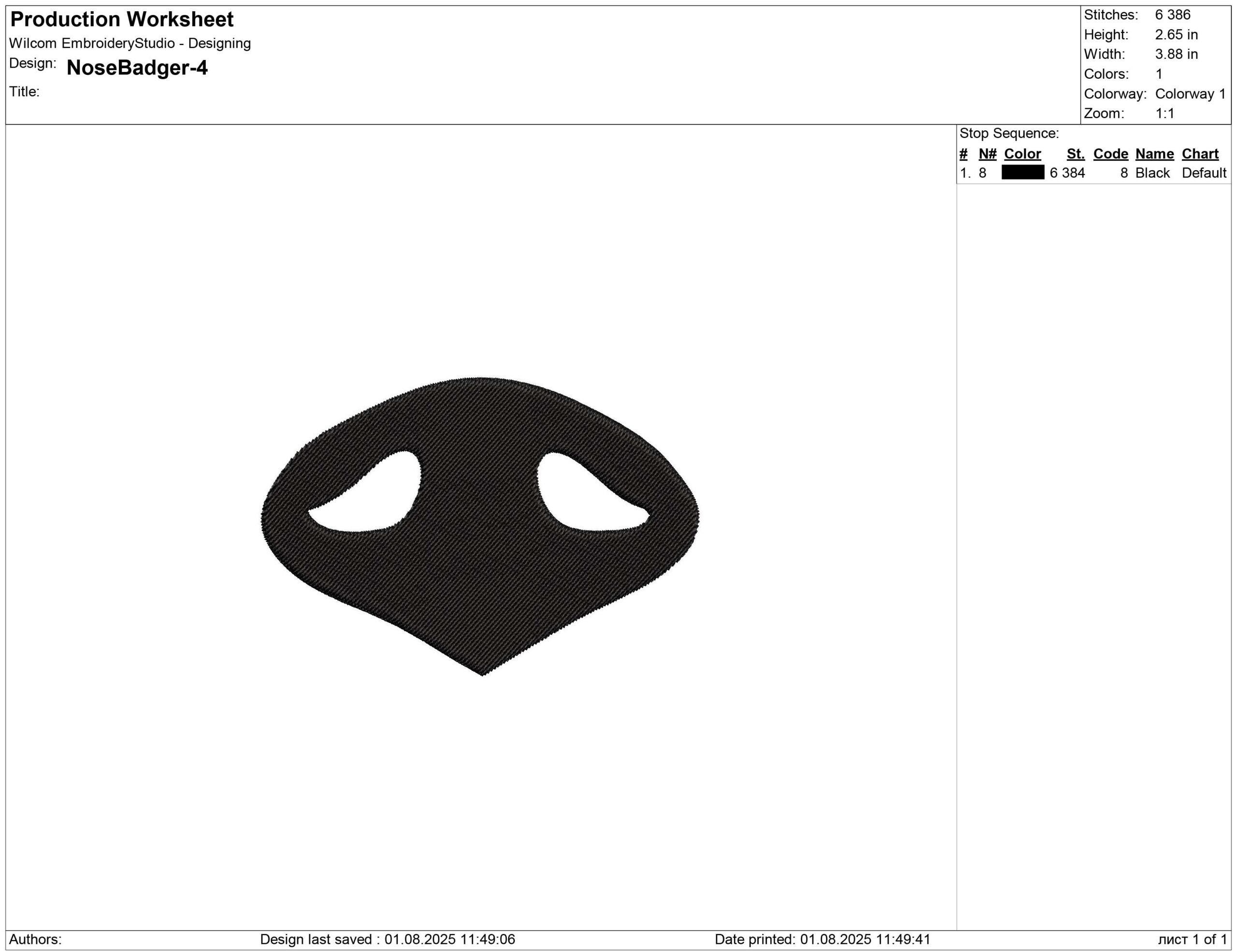Click the Stop Sequence label
The width and height of the screenshot is (1237, 952).
(x=1009, y=134)
